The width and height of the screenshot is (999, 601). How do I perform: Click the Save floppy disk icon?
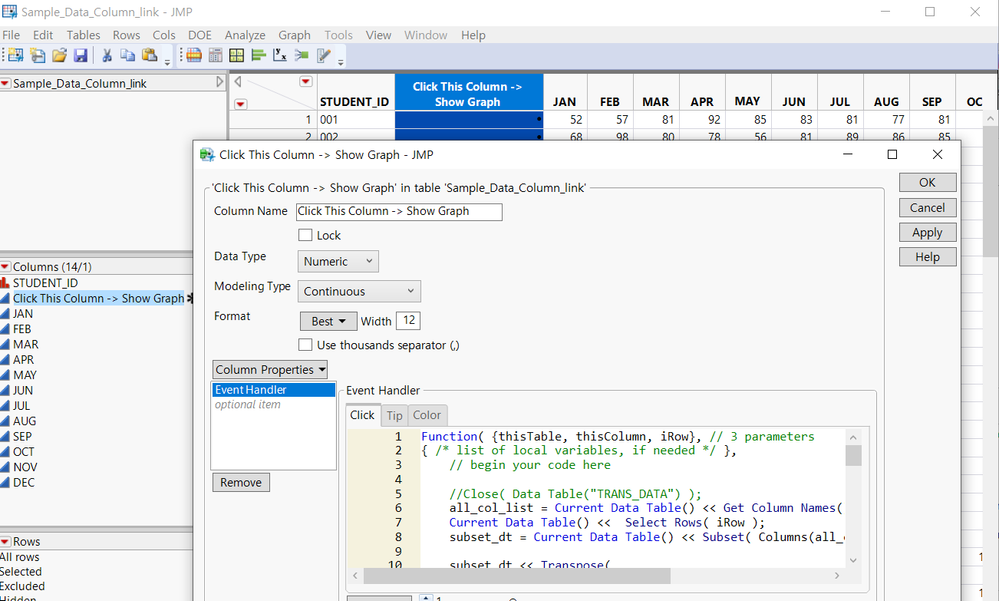click(80, 56)
